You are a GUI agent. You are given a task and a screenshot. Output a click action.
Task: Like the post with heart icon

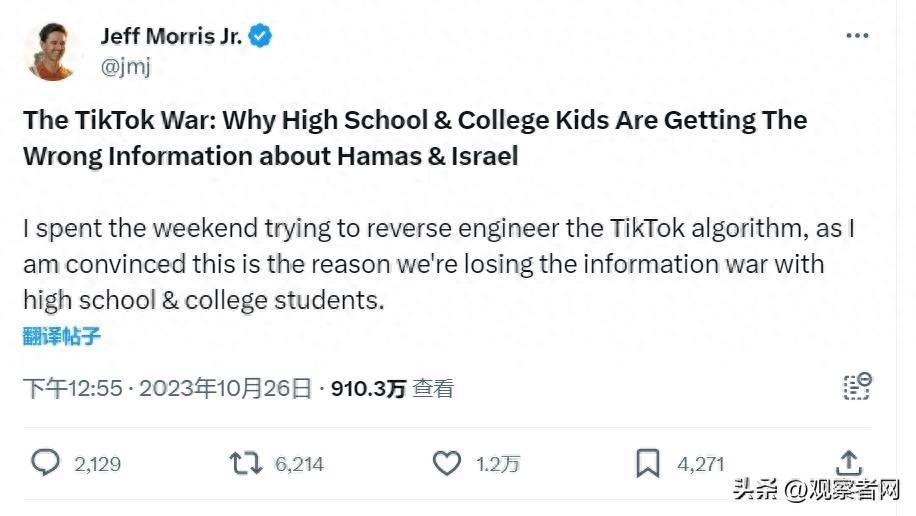pos(445,463)
